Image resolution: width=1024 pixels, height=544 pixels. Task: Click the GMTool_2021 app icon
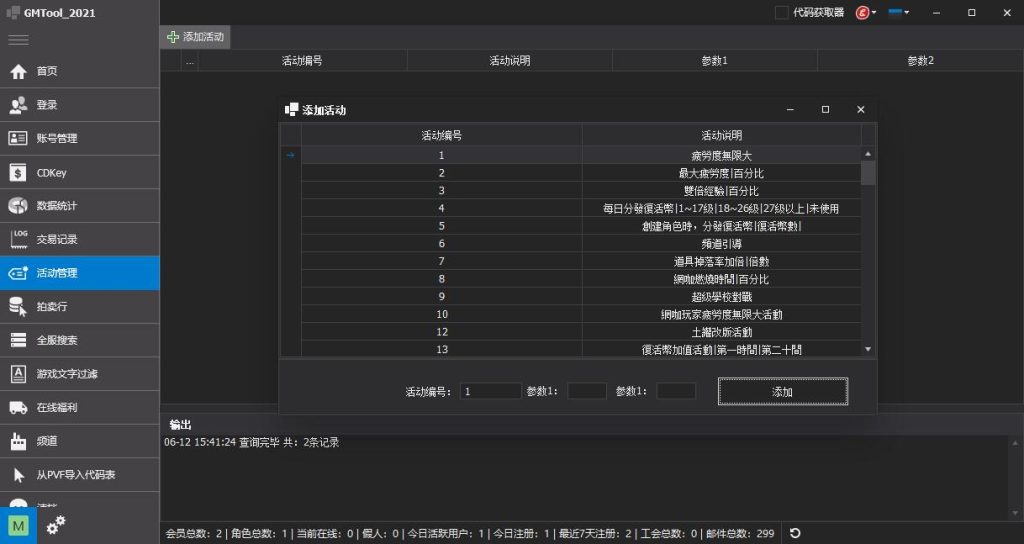coord(12,12)
